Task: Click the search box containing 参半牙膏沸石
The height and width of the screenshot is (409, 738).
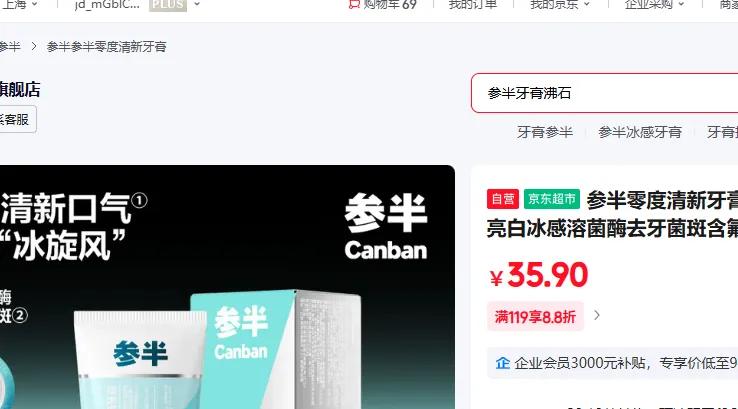Action: (604, 93)
